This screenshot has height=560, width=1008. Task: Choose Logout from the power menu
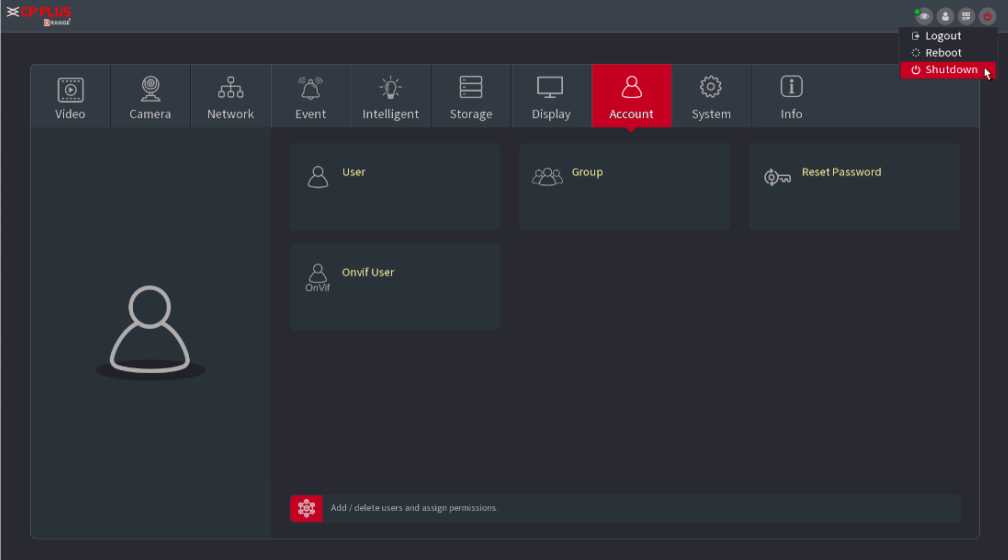(943, 36)
